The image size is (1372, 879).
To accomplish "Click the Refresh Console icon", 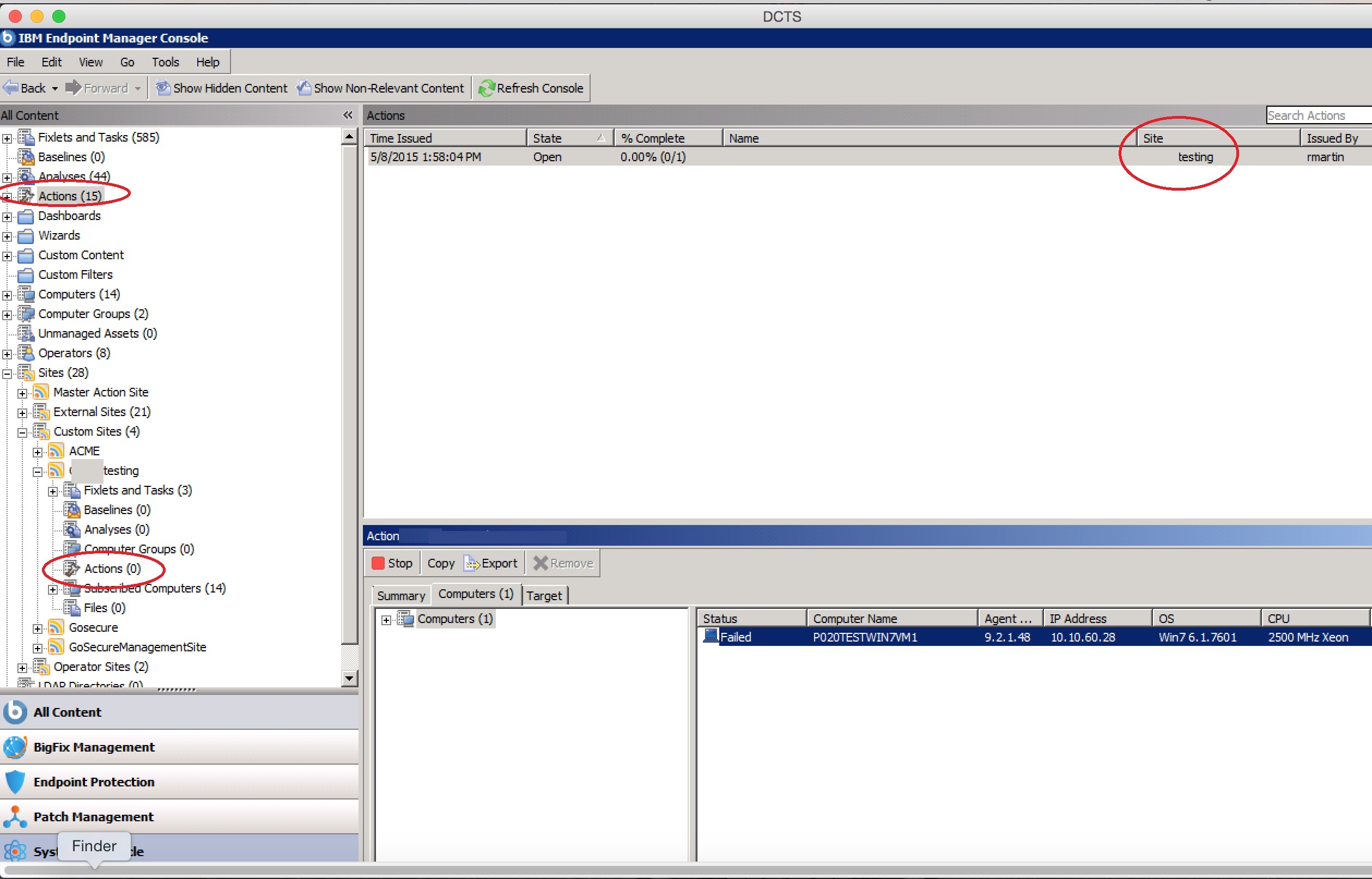I will [487, 88].
